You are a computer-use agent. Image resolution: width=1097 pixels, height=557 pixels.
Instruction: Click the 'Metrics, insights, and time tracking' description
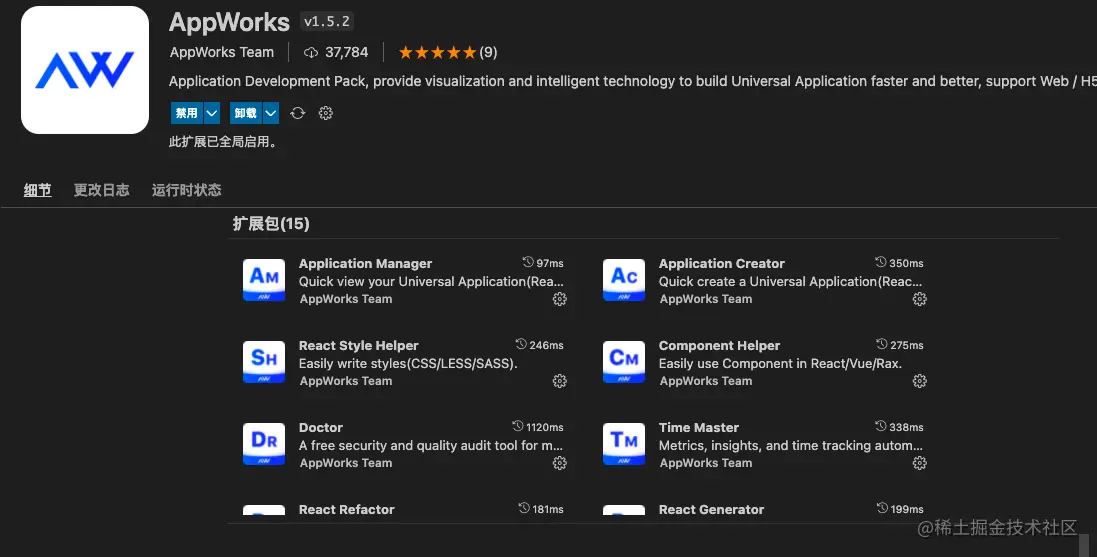coord(791,445)
